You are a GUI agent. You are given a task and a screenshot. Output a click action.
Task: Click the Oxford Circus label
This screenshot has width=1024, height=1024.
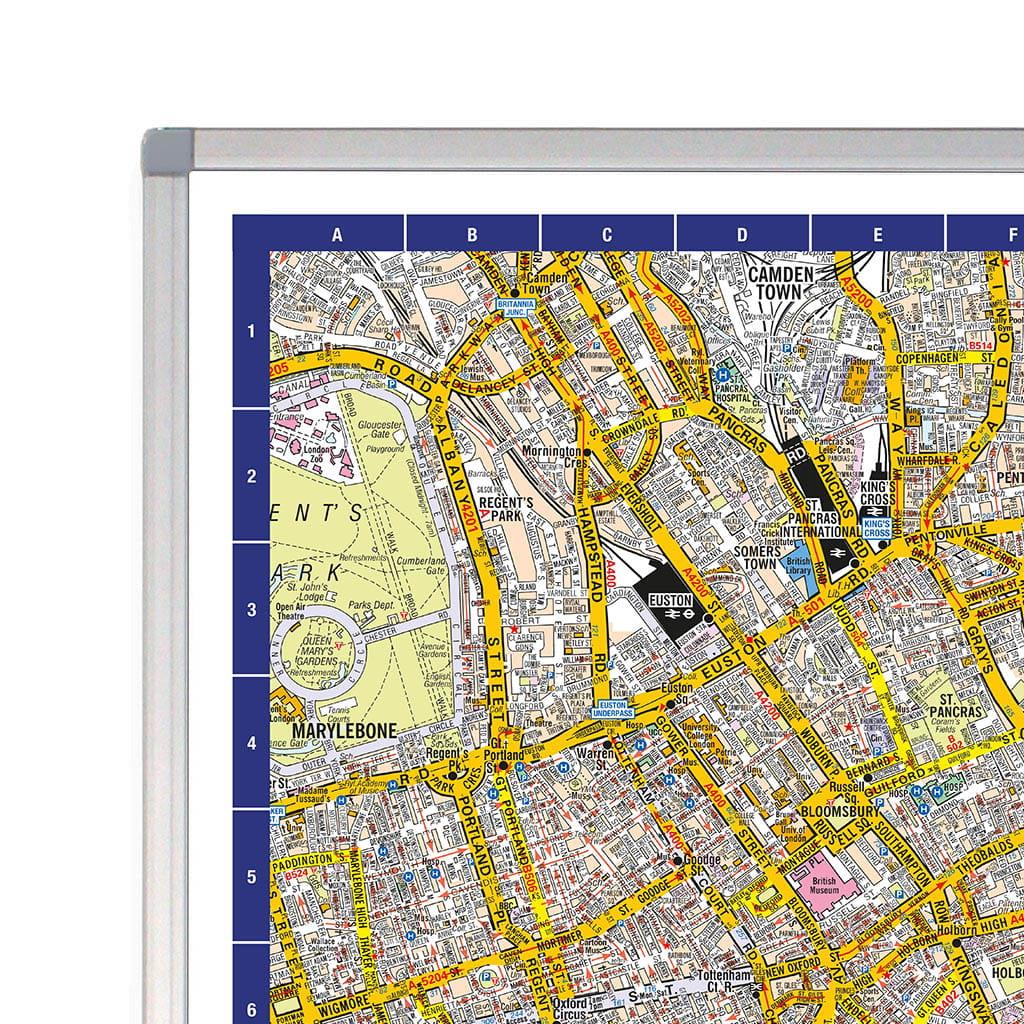[x=569, y=1009]
